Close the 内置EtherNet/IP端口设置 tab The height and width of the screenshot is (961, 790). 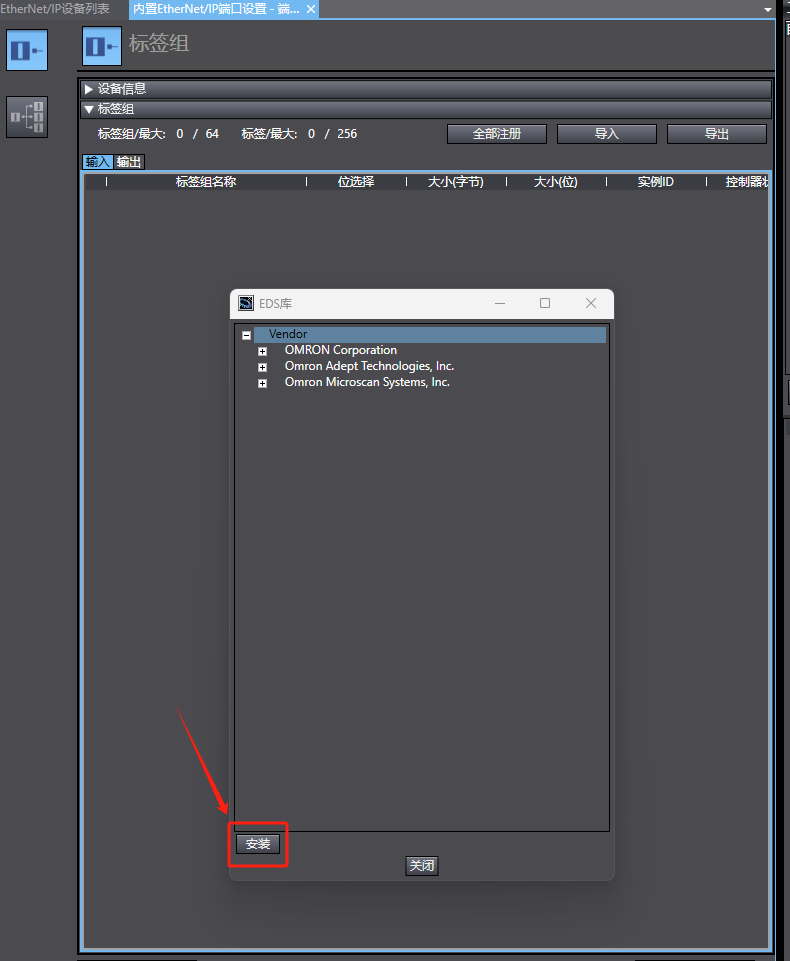coord(311,9)
